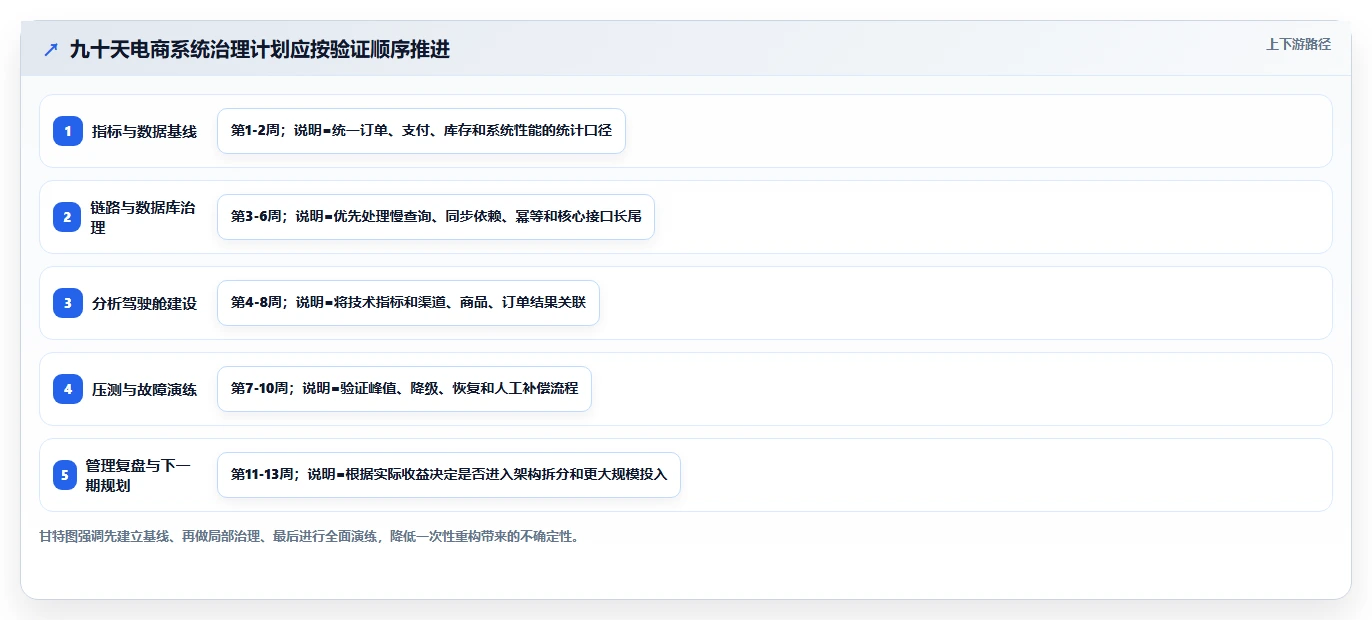
Task: Select step number 2 badge
Action: 68,217
